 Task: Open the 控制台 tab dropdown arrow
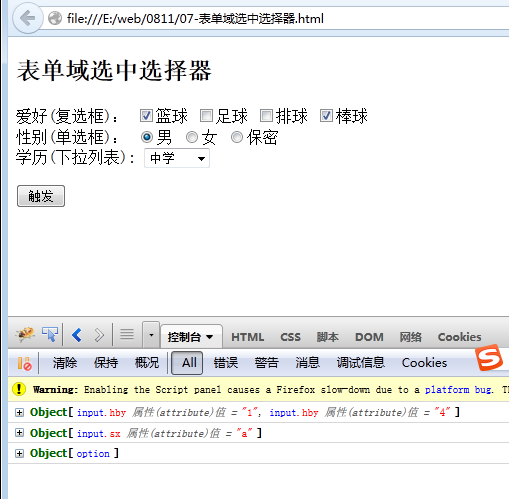point(210,337)
